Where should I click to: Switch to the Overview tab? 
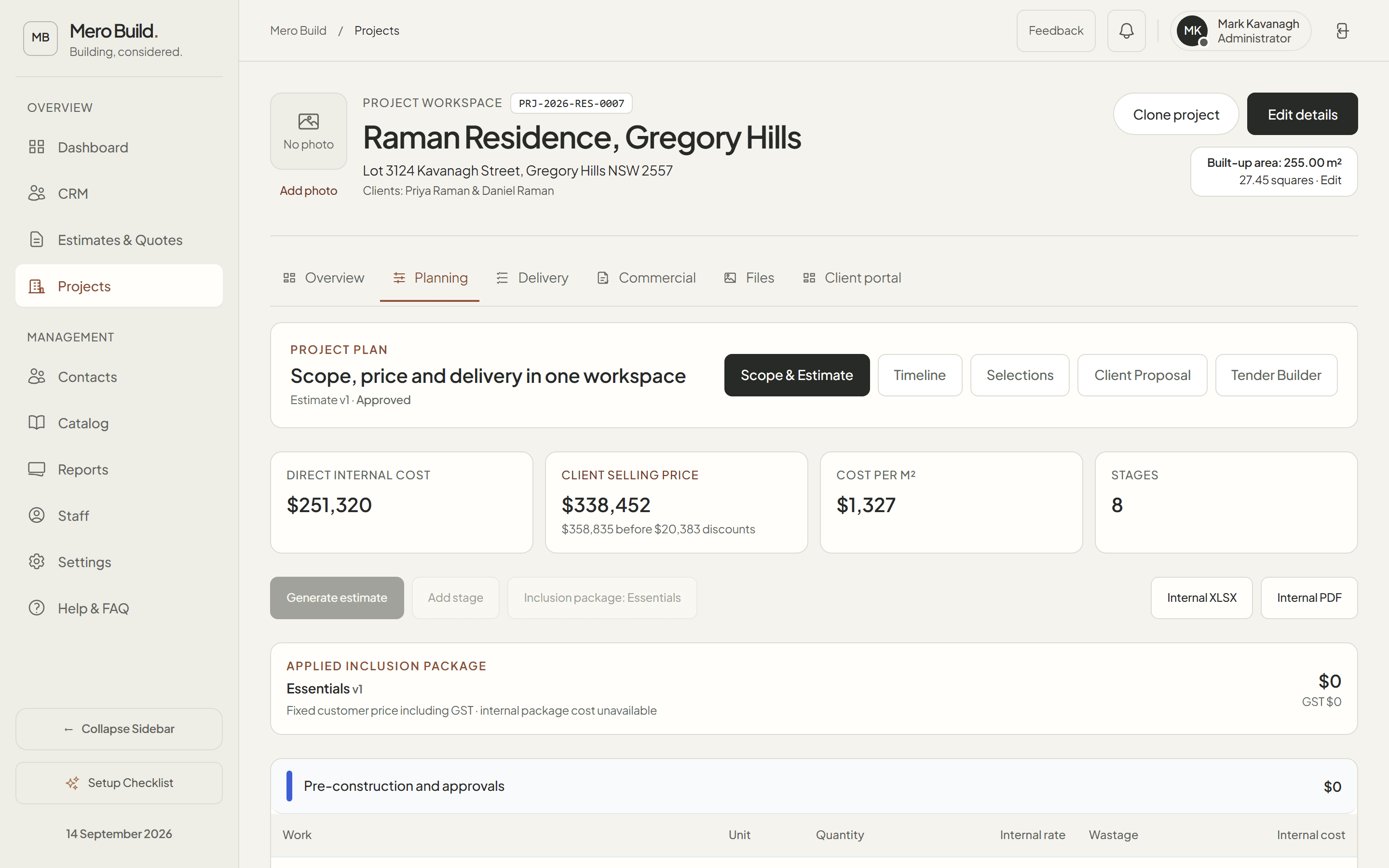[324, 278]
